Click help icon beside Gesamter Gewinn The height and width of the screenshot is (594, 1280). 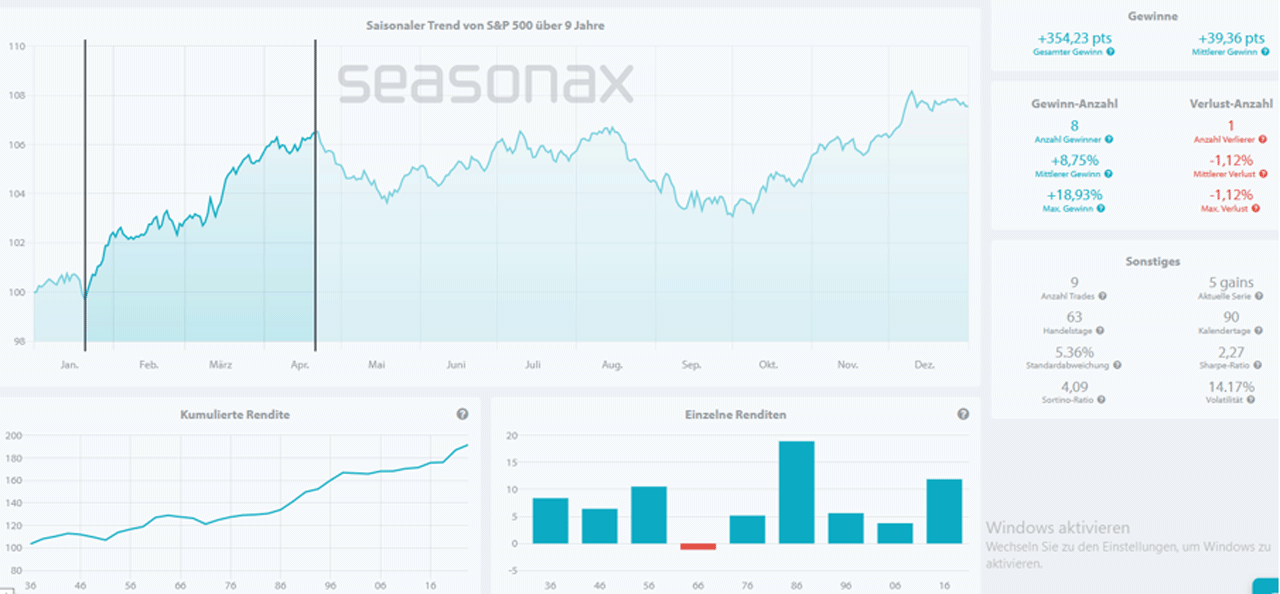point(1111,52)
